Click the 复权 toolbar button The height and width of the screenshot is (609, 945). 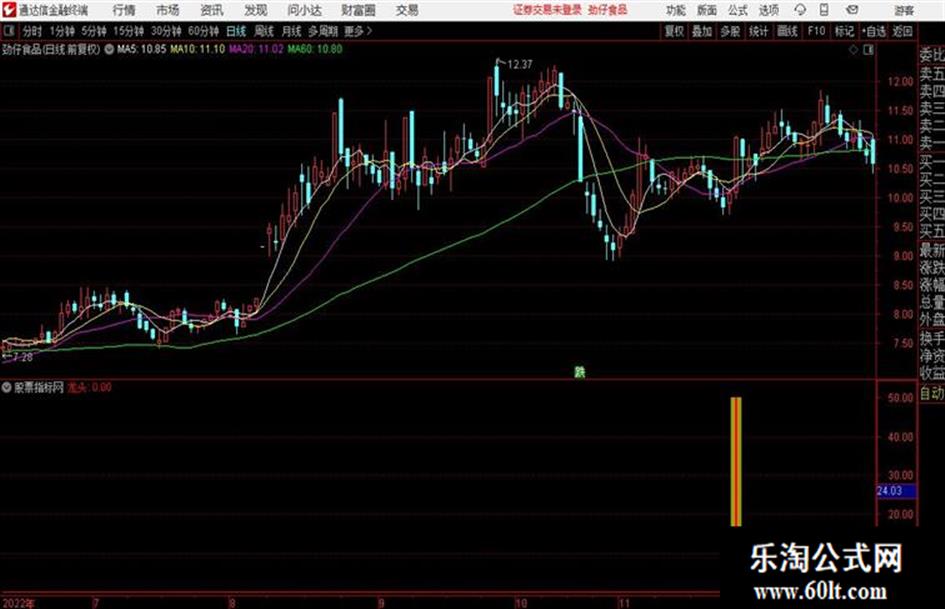pos(674,31)
